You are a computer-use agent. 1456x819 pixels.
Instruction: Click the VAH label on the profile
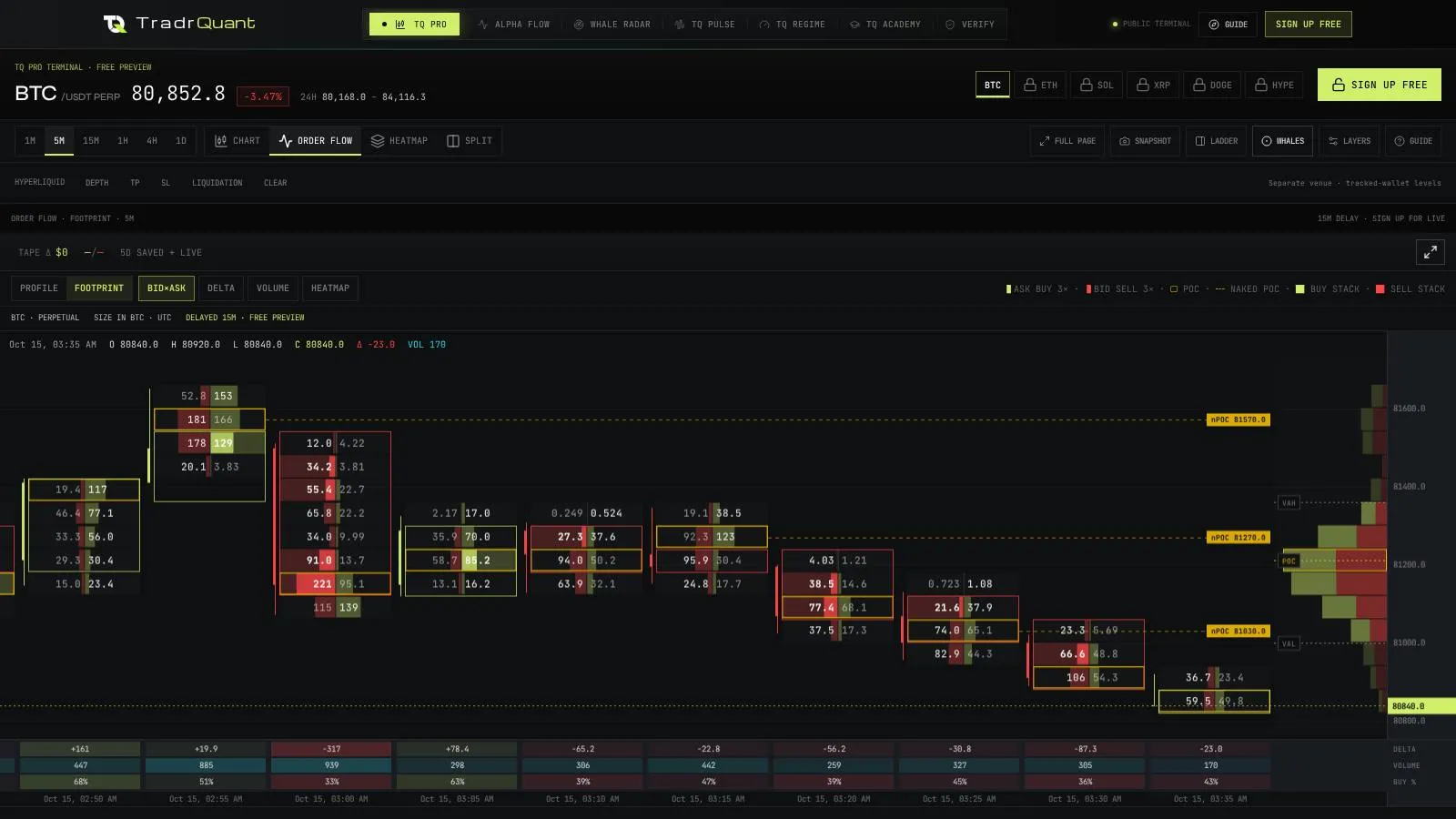pyautogui.click(x=1289, y=503)
